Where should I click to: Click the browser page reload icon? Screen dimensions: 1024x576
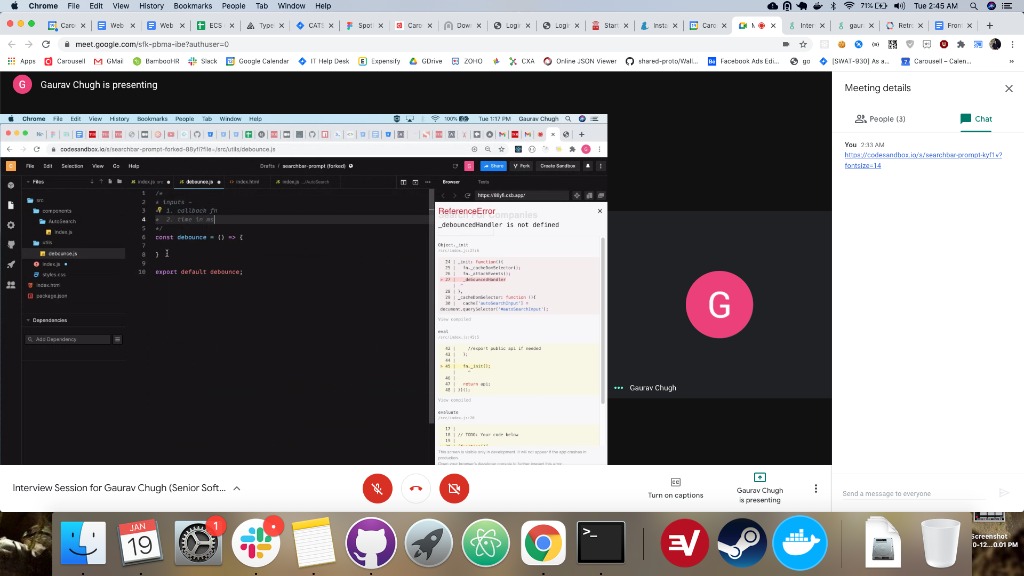pos(46,44)
